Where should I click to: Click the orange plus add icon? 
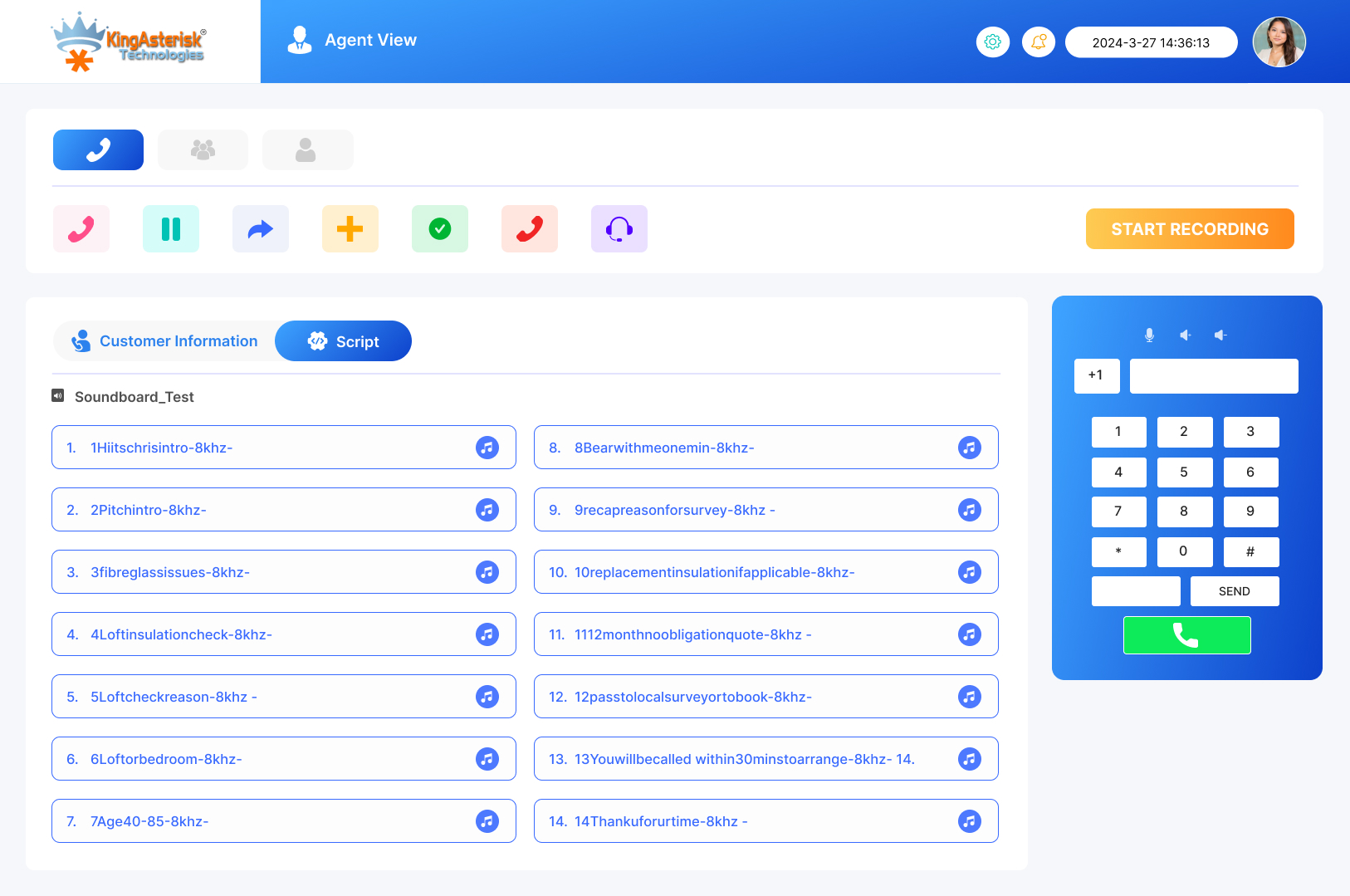350,229
